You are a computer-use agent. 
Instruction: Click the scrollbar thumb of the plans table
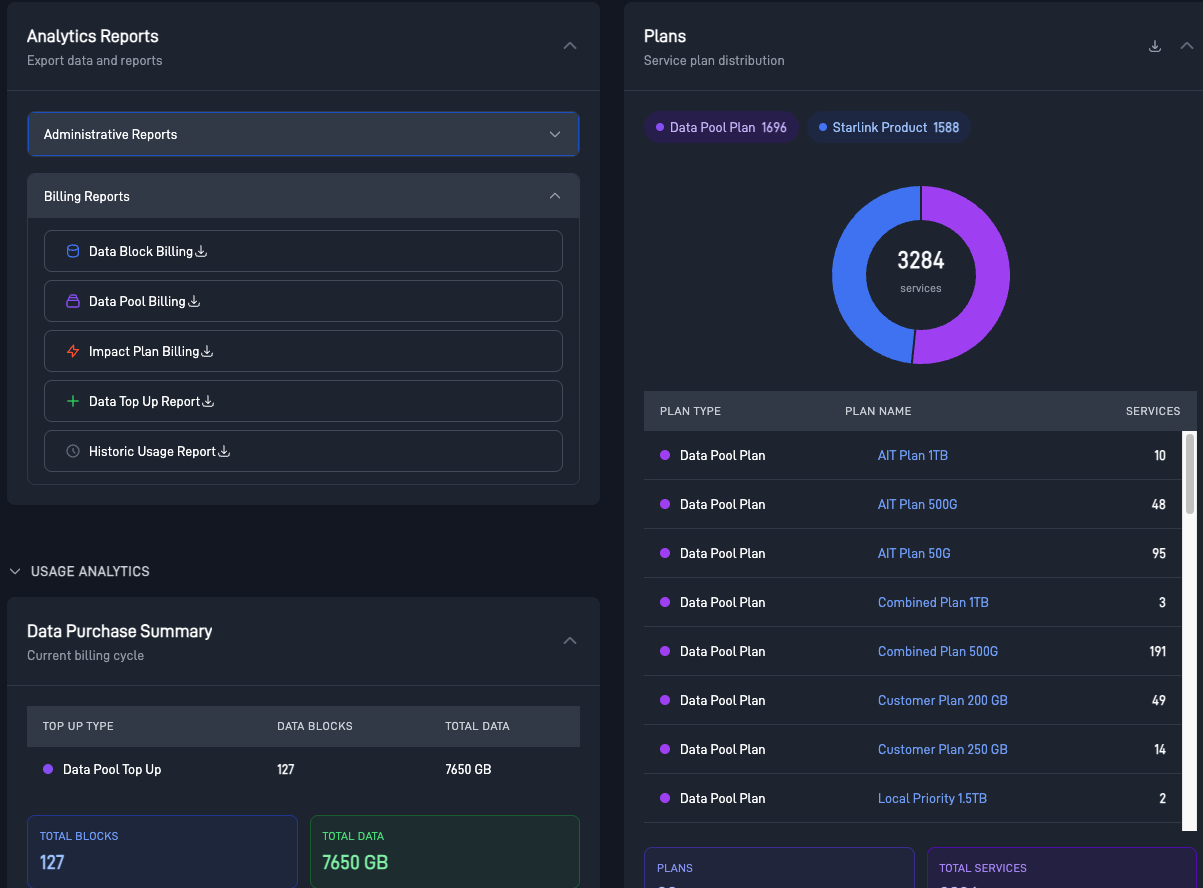[1190, 473]
